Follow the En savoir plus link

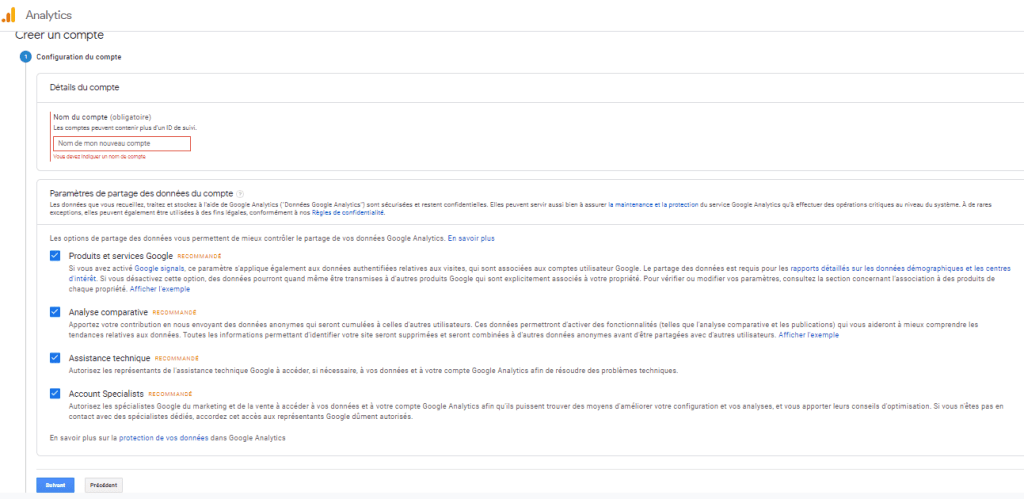click(471, 238)
